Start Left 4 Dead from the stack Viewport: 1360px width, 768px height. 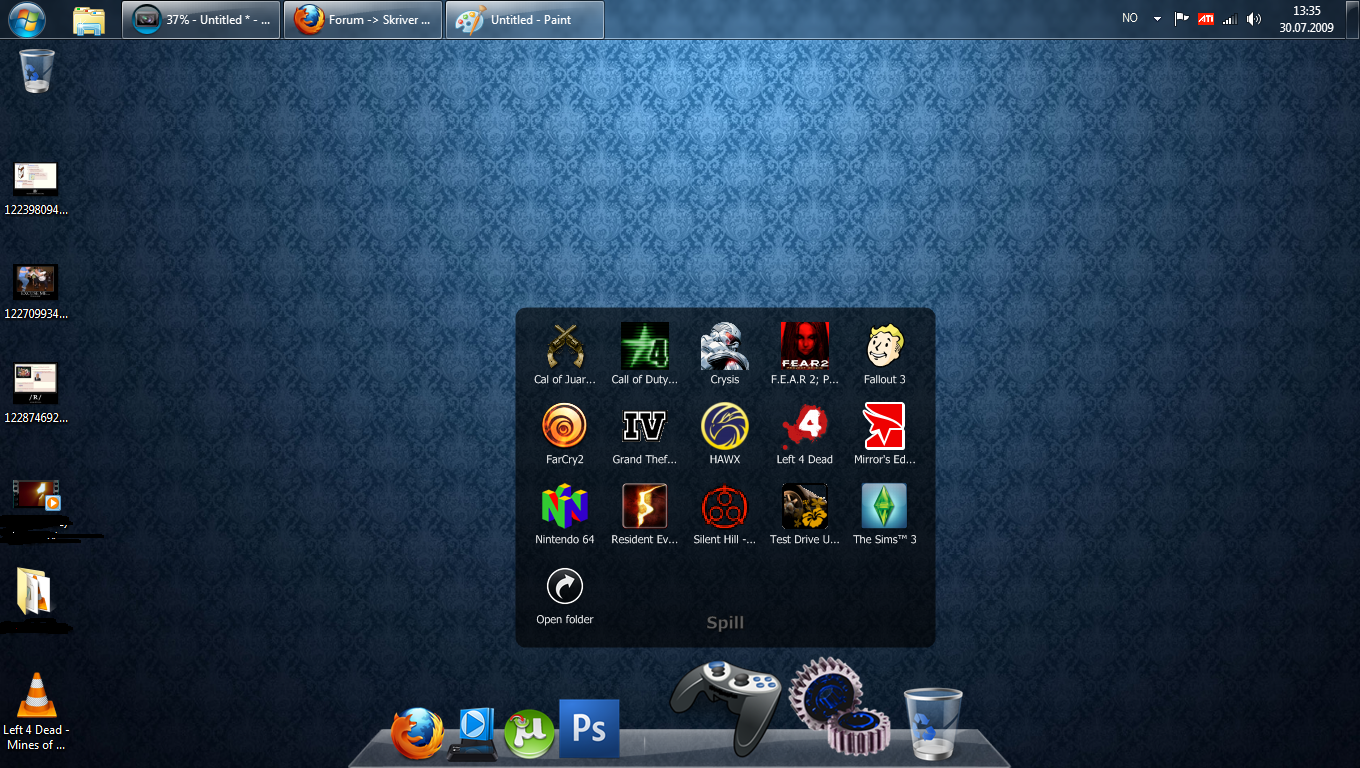pos(805,427)
